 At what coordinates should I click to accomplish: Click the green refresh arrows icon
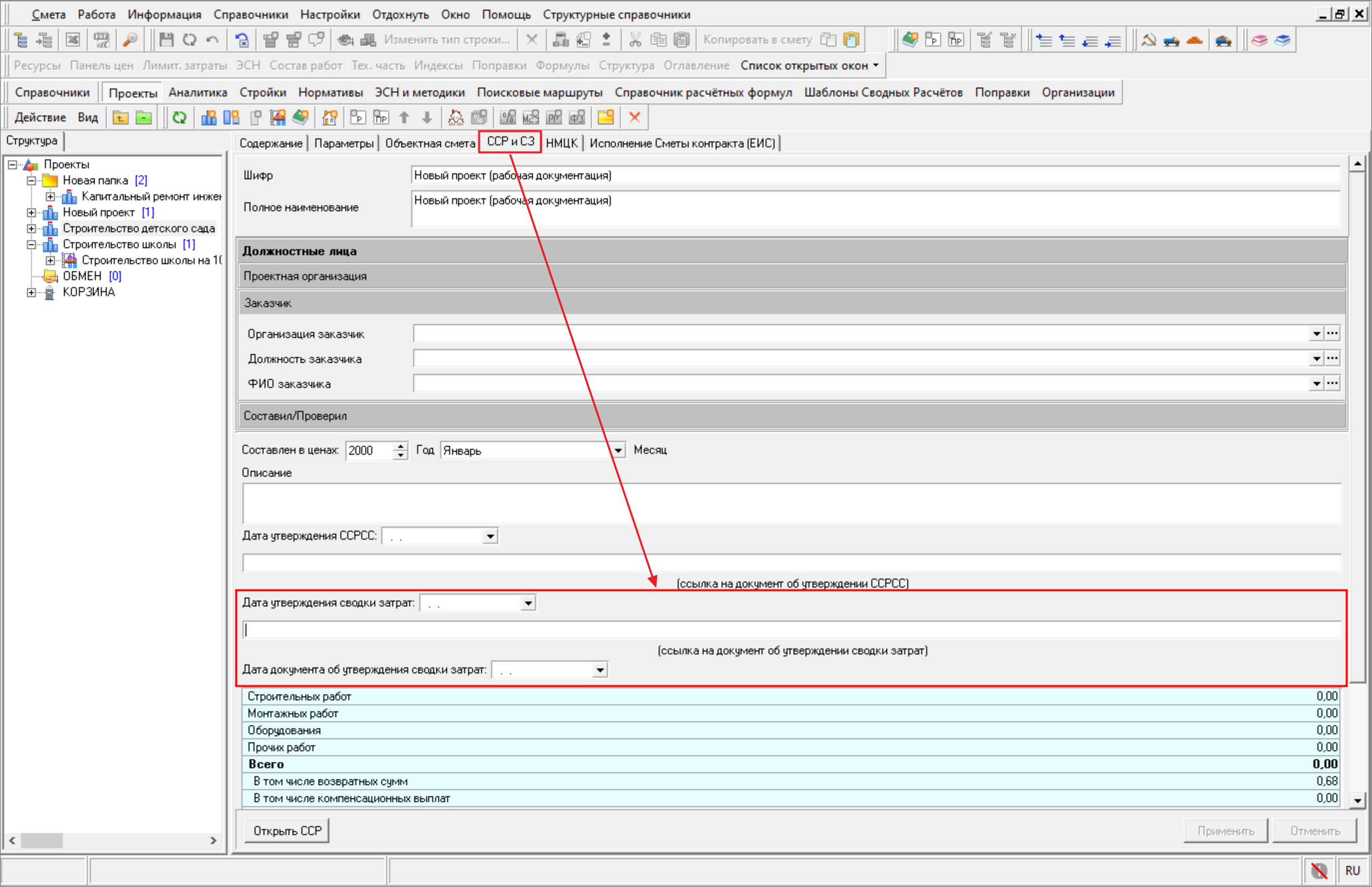pos(179,118)
